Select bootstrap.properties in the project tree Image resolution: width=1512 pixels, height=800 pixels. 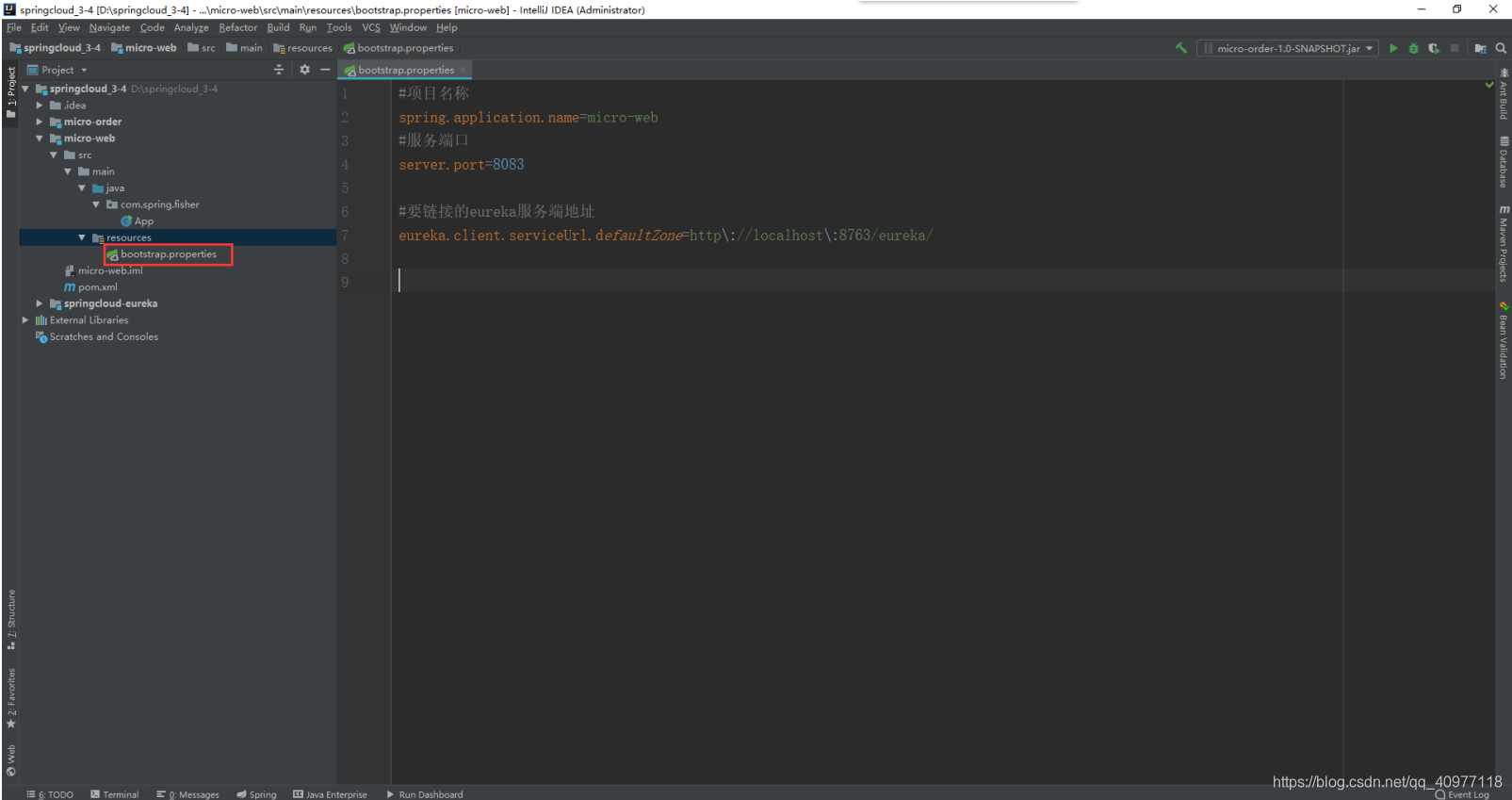tap(162, 254)
